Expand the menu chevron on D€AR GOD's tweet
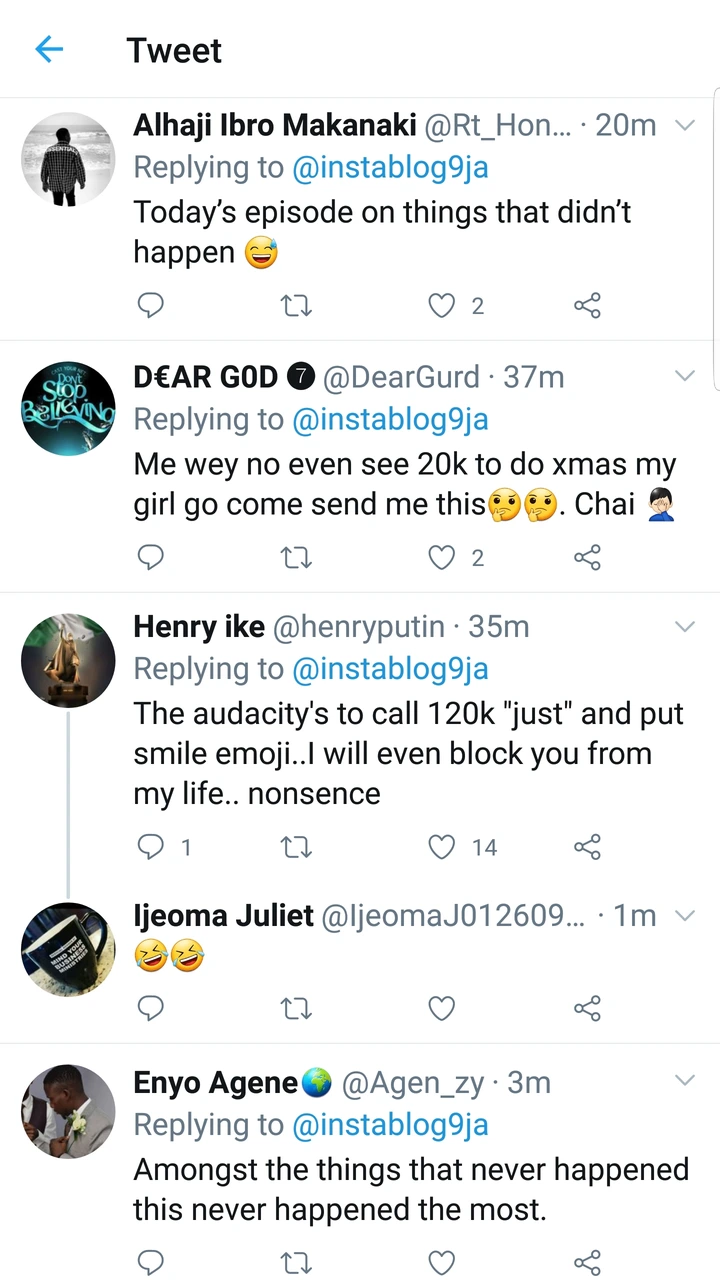The image size is (720, 1280). pos(685,376)
